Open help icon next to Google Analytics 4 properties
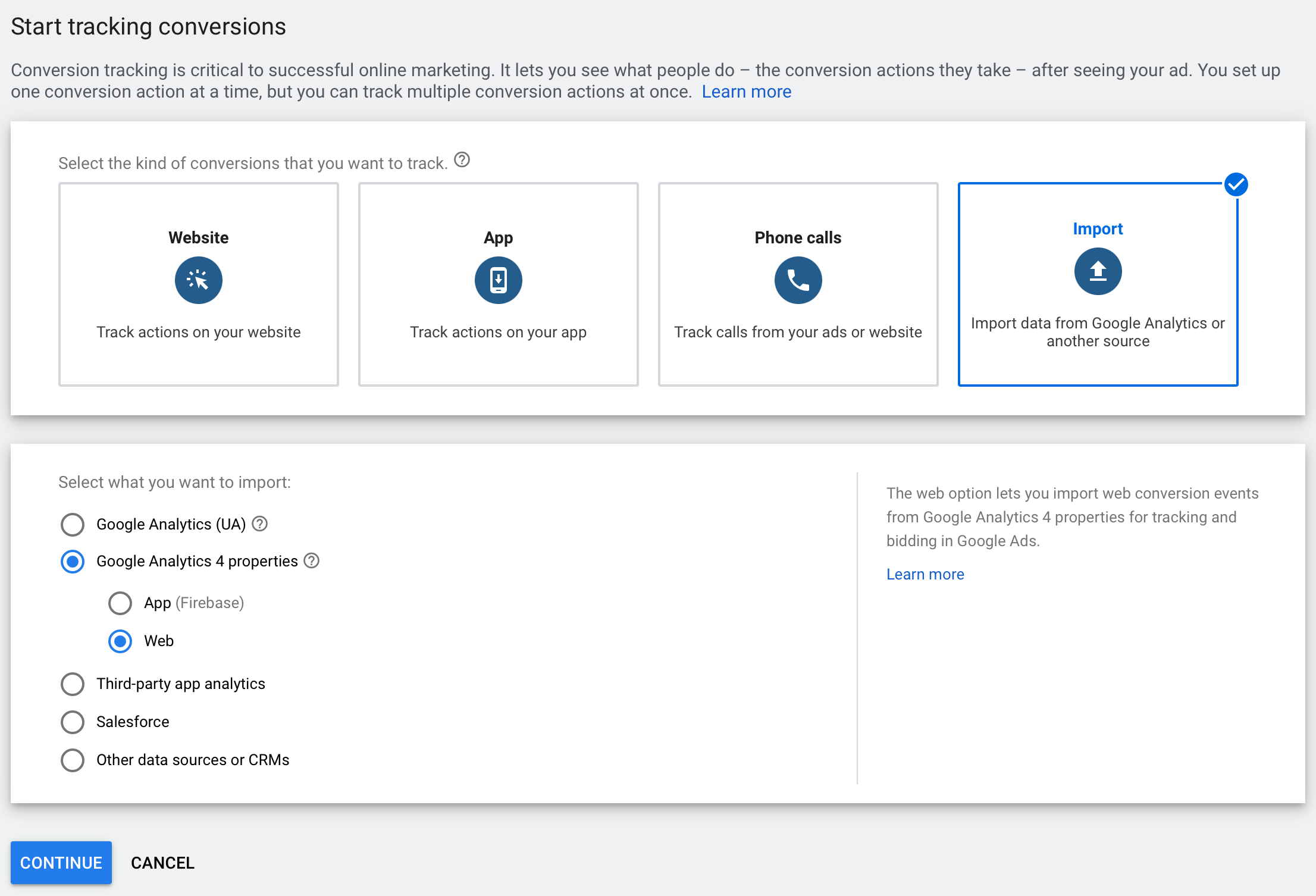 pyautogui.click(x=312, y=560)
